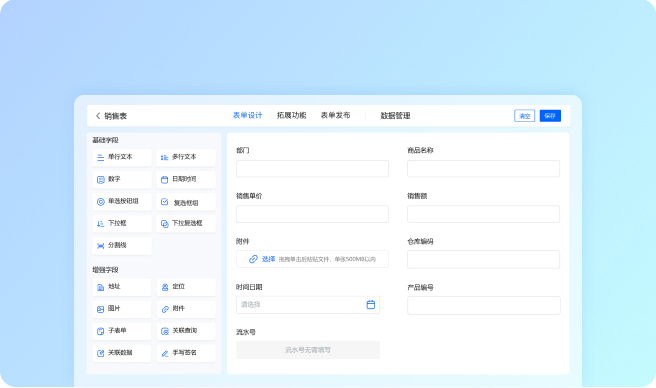
Task: Switch to the 表单设计 tab
Action: point(247,116)
